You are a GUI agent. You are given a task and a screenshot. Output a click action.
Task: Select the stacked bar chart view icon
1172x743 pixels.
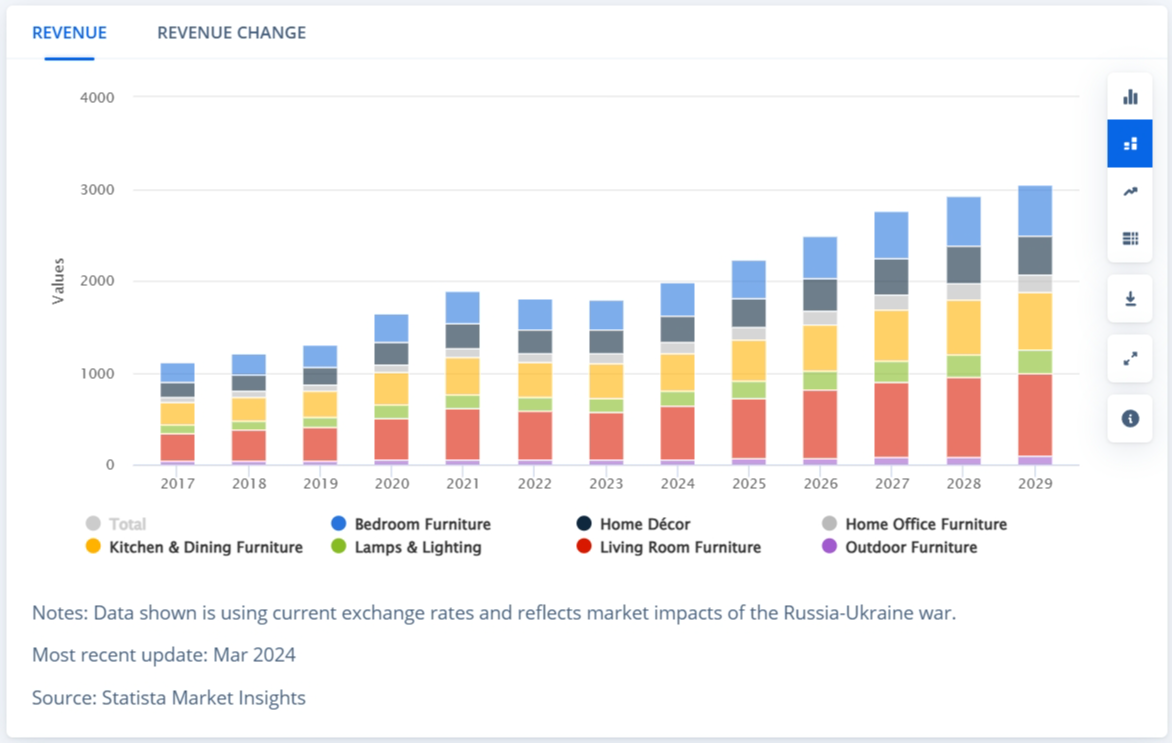pos(1130,144)
